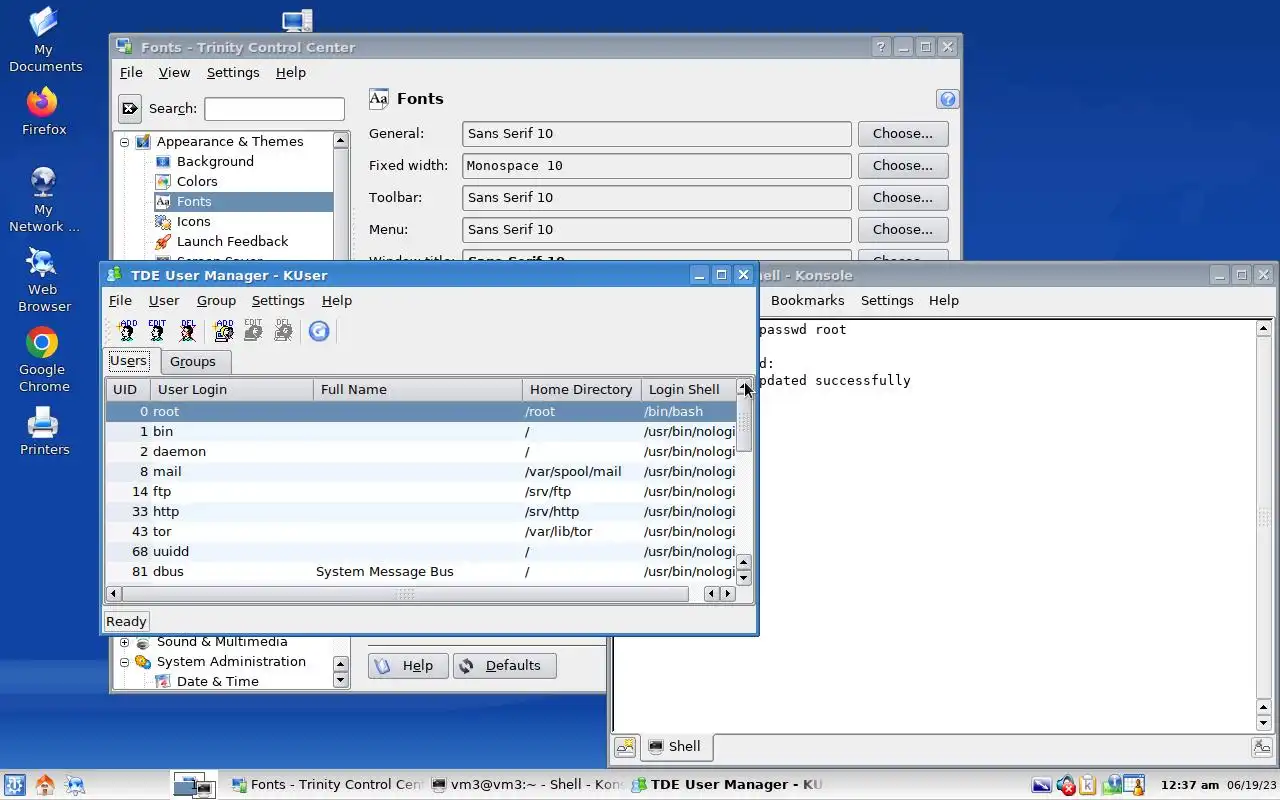
Task: Open My Documents desktop icon
Action: (x=44, y=40)
